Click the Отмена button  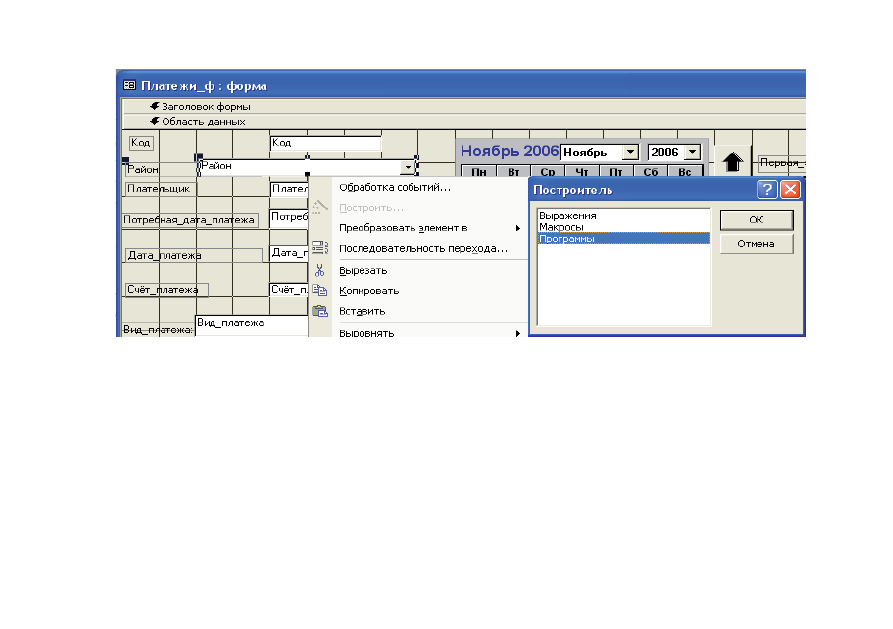click(x=756, y=244)
